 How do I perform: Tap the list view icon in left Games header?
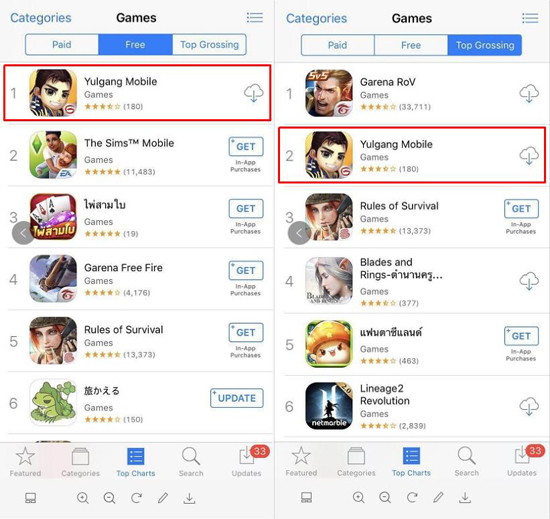[x=255, y=18]
